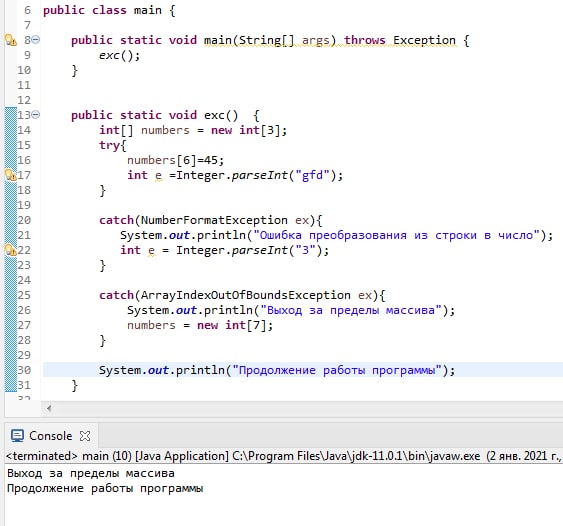Click console output 'Продолжение работы программы'

105,488
